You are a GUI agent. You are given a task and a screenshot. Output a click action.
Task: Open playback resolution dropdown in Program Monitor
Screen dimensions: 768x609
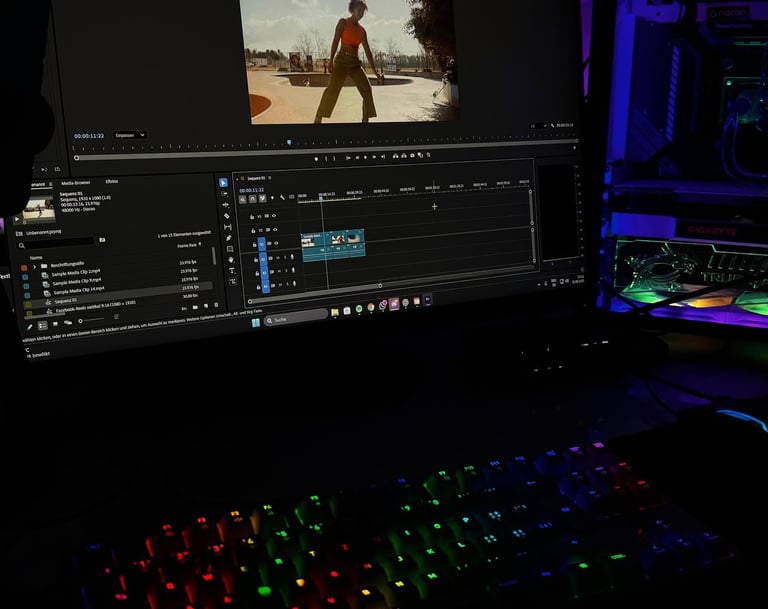[x=538, y=126]
